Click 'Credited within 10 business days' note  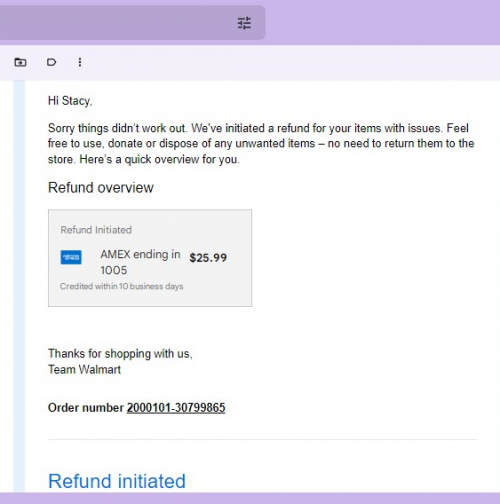122,286
